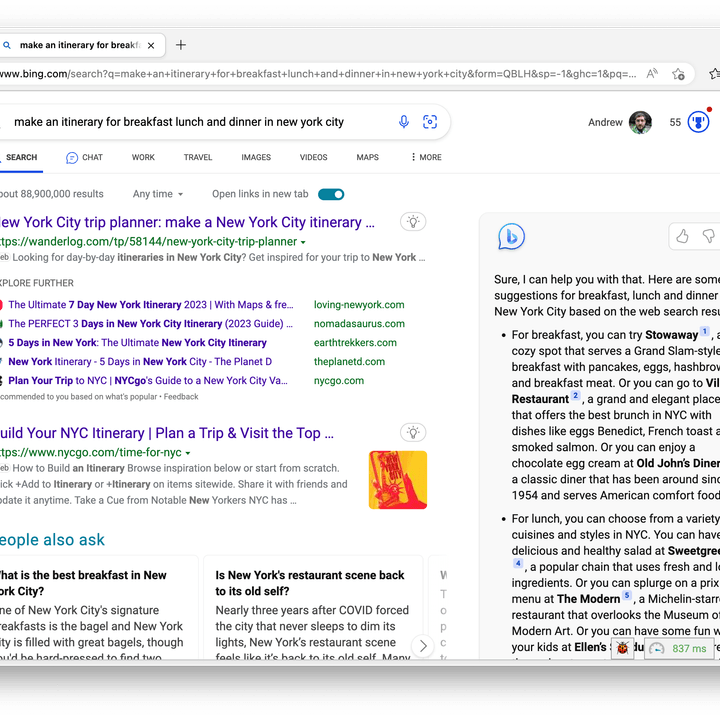Screen dimensions: 720x720
Task: Click the Bing chat logo in answer panel
Action: point(511,237)
